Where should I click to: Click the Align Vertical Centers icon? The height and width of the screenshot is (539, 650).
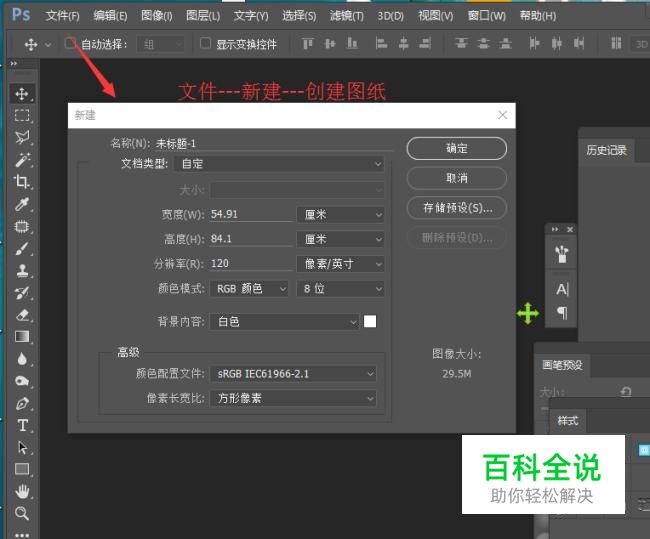(330, 43)
